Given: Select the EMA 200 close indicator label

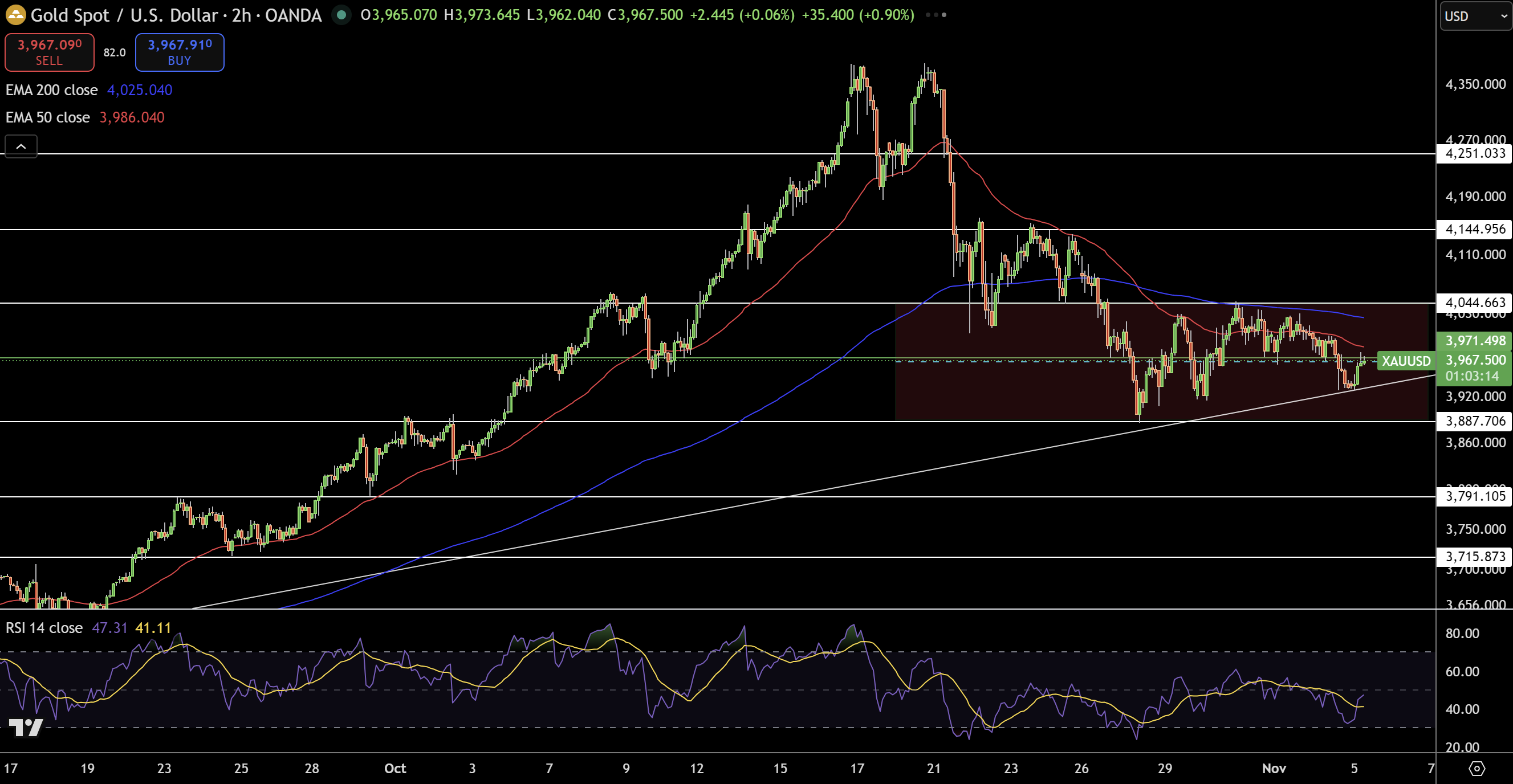Looking at the screenshot, I should click(x=52, y=90).
